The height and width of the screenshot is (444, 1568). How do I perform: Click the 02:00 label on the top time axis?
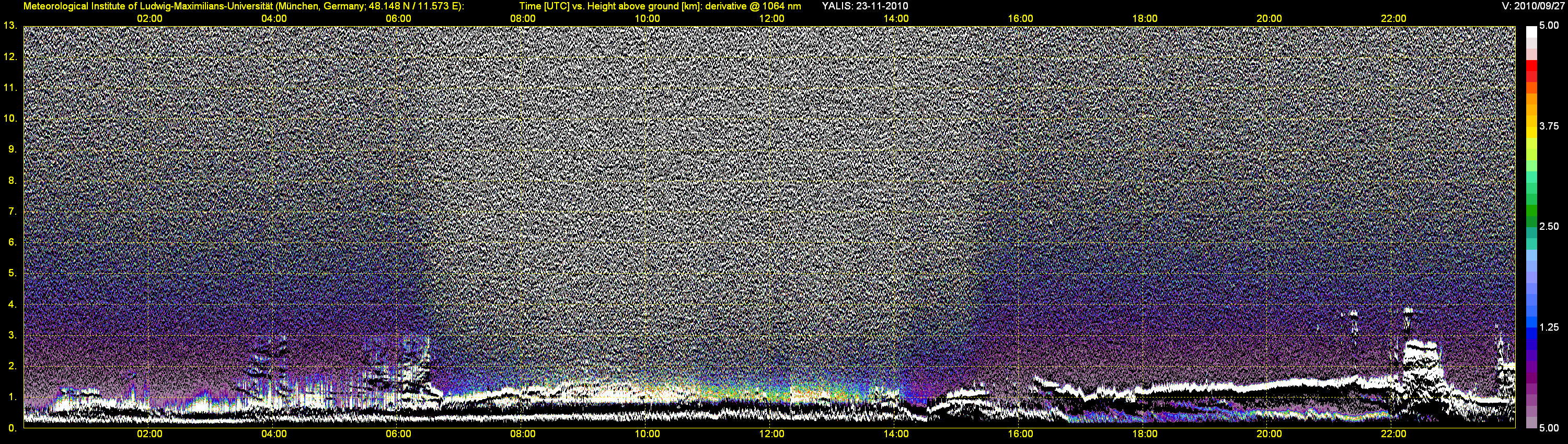click(149, 19)
